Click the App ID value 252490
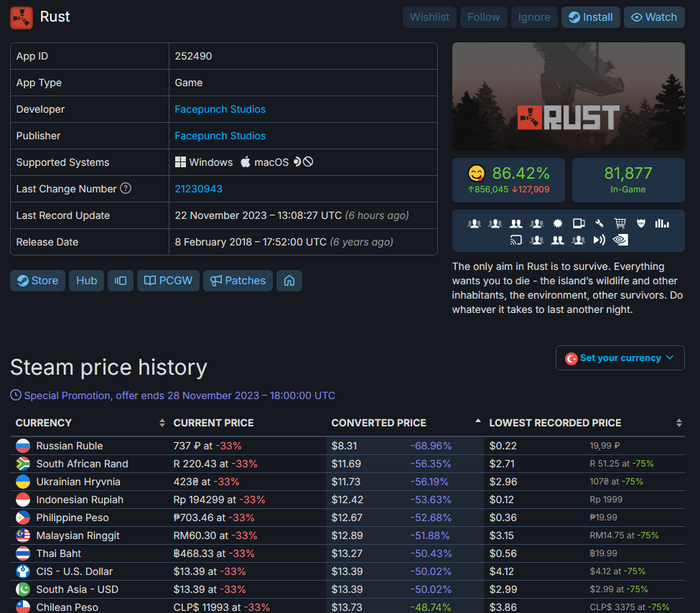This screenshot has height=613, width=700. pos(193,56)
